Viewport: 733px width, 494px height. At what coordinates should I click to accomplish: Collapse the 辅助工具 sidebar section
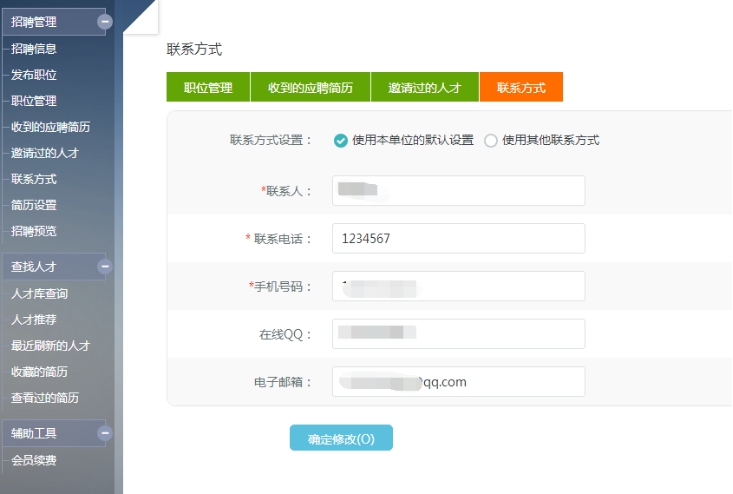pos(105,433)
